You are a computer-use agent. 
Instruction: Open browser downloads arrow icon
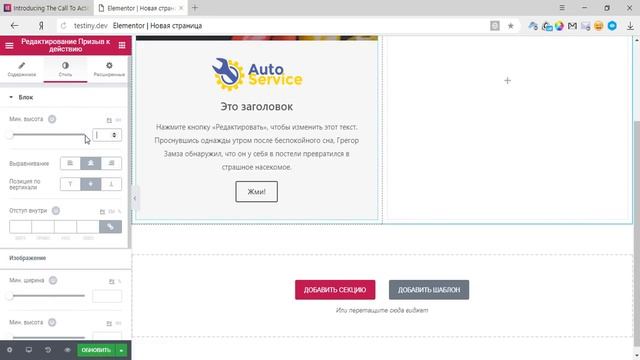click(x=630, y=26)
